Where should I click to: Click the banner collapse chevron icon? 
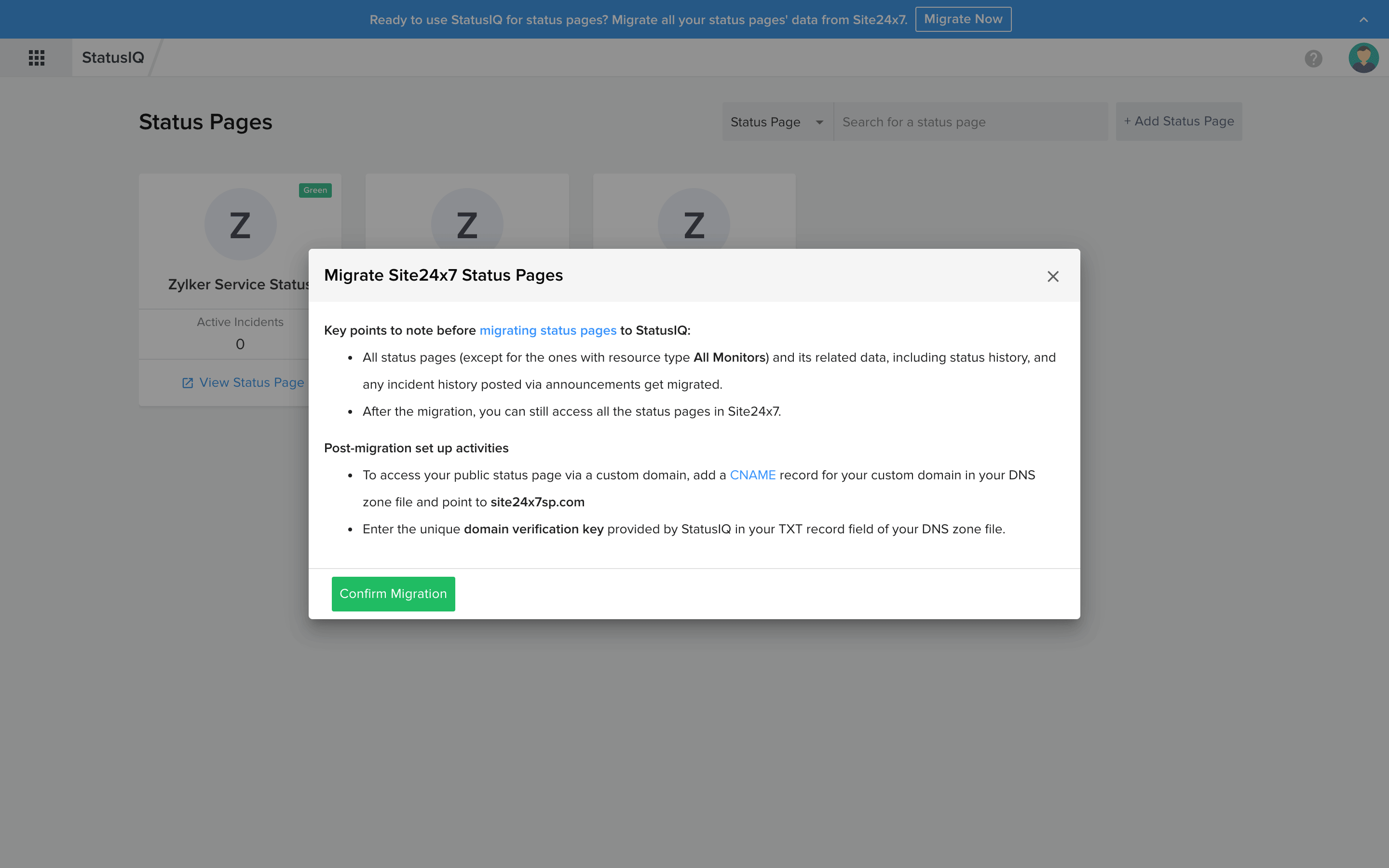(1364, 19)
